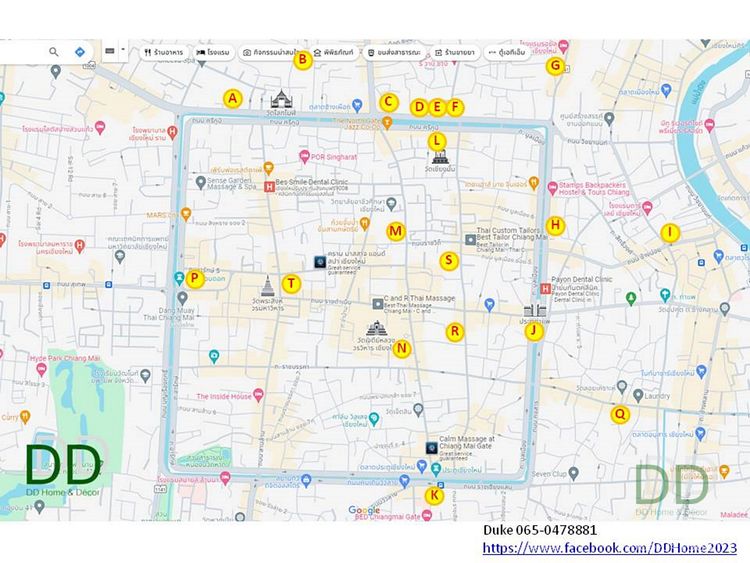Select the Wat Phra Singh temple icon
This screenshot has height=563, width=750.
tap(267, 286)
